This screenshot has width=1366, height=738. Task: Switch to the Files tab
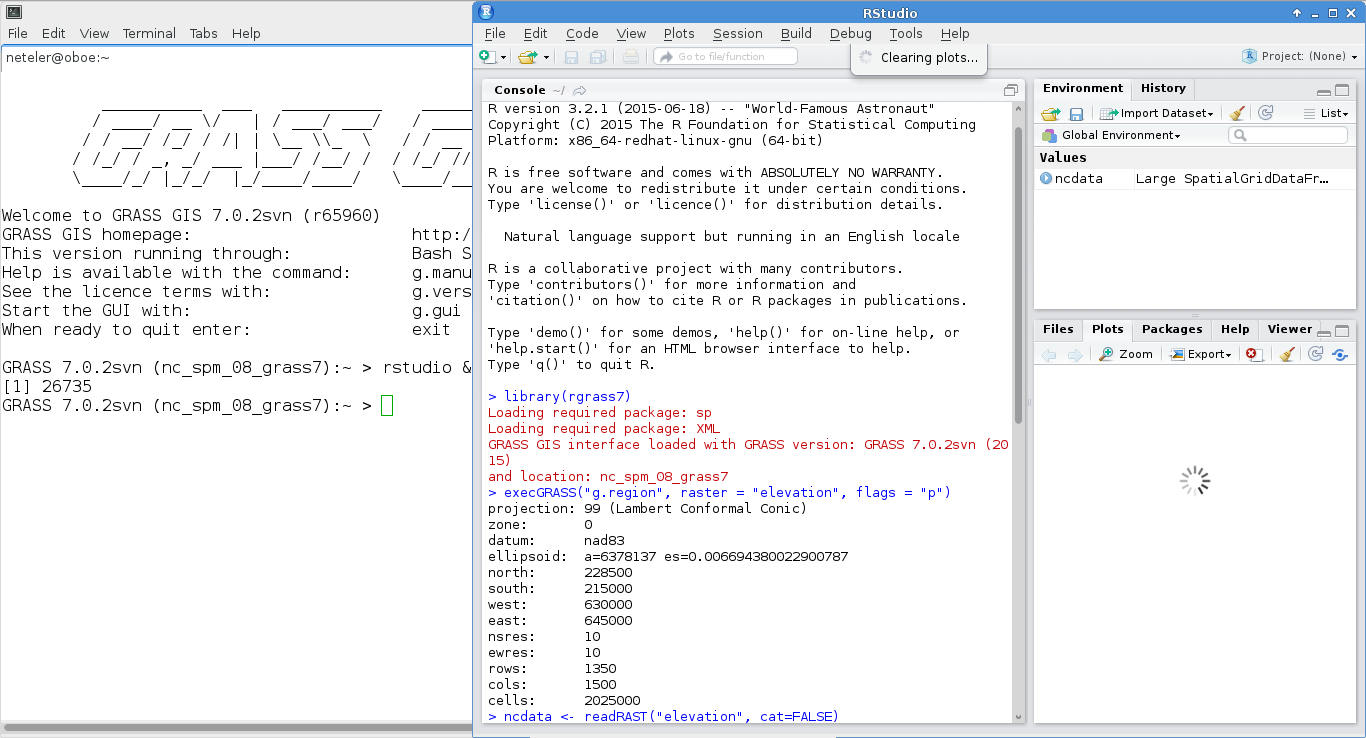point(1058,329)
